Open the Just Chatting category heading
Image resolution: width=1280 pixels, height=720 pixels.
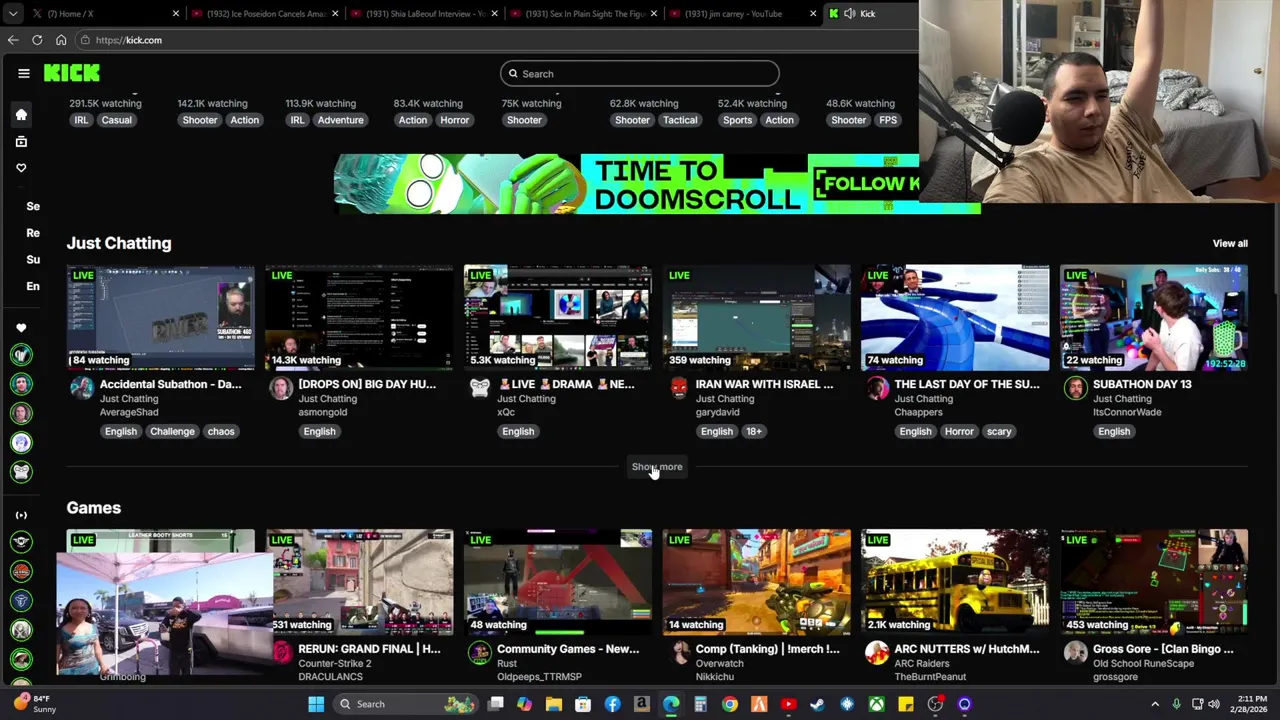[x=119, y=243]
